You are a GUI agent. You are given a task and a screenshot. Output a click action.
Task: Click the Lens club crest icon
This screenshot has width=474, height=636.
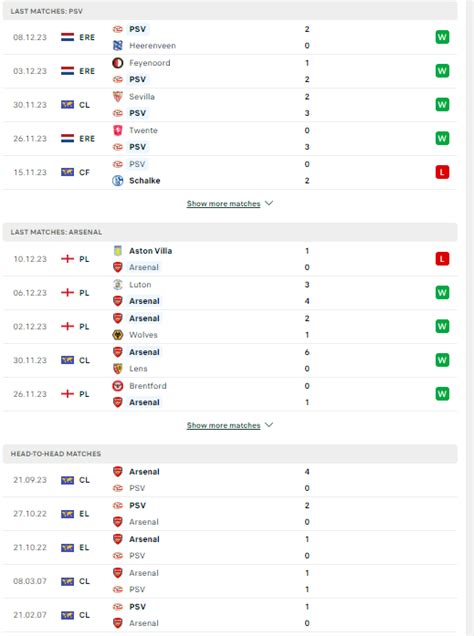[x=118, y=368]
